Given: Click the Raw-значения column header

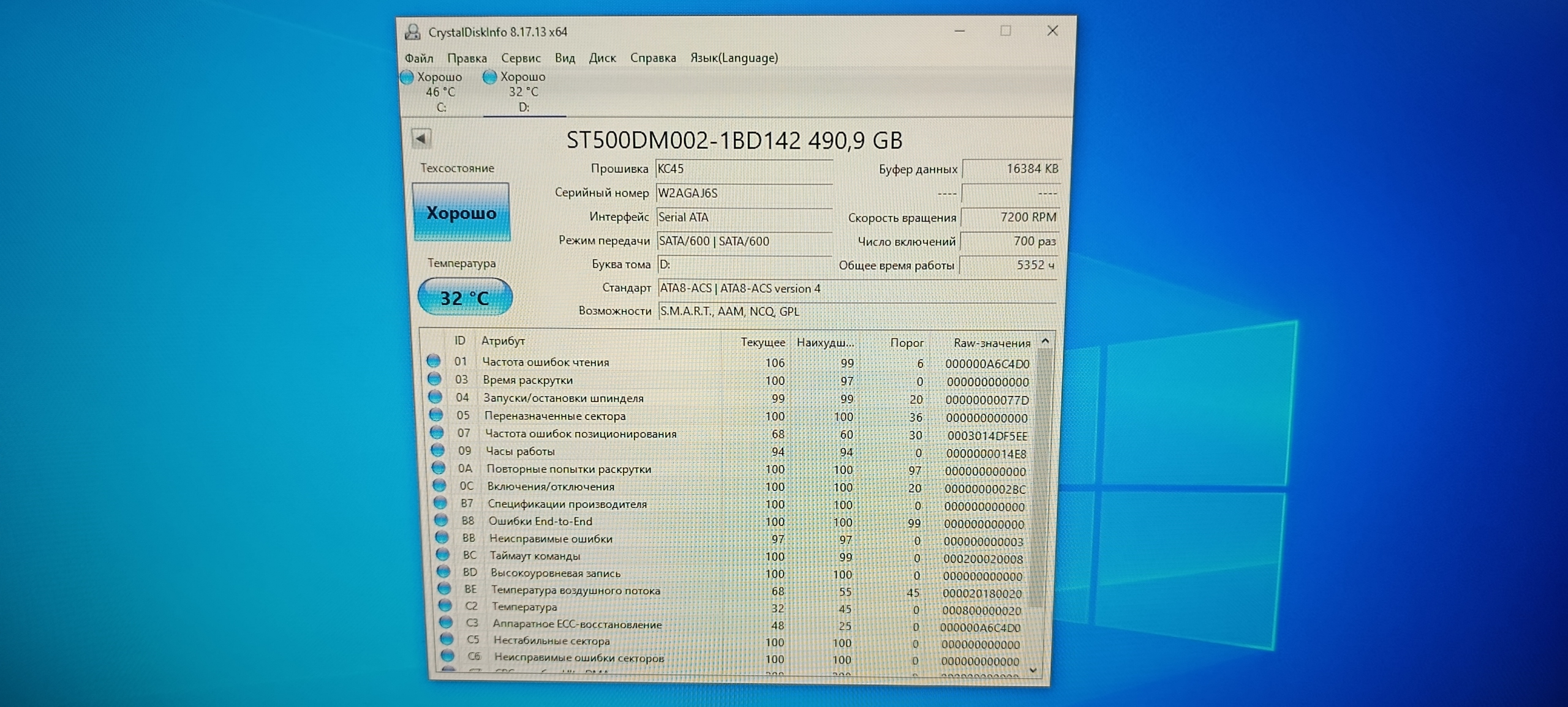Looking at the screenshot, I should 992,343.
